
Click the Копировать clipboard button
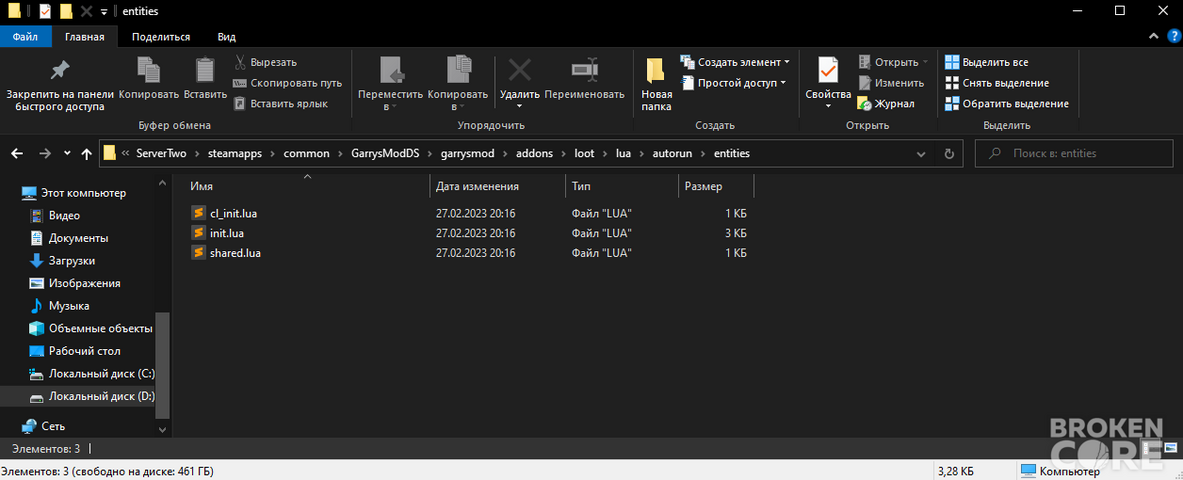(149, 79)
